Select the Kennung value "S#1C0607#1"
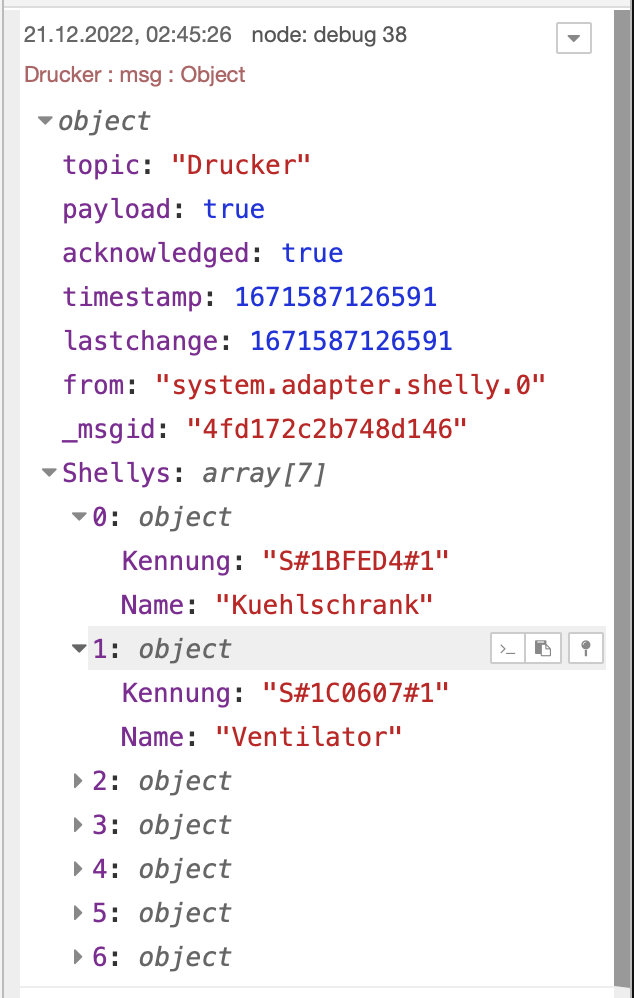 click(355, 693)
